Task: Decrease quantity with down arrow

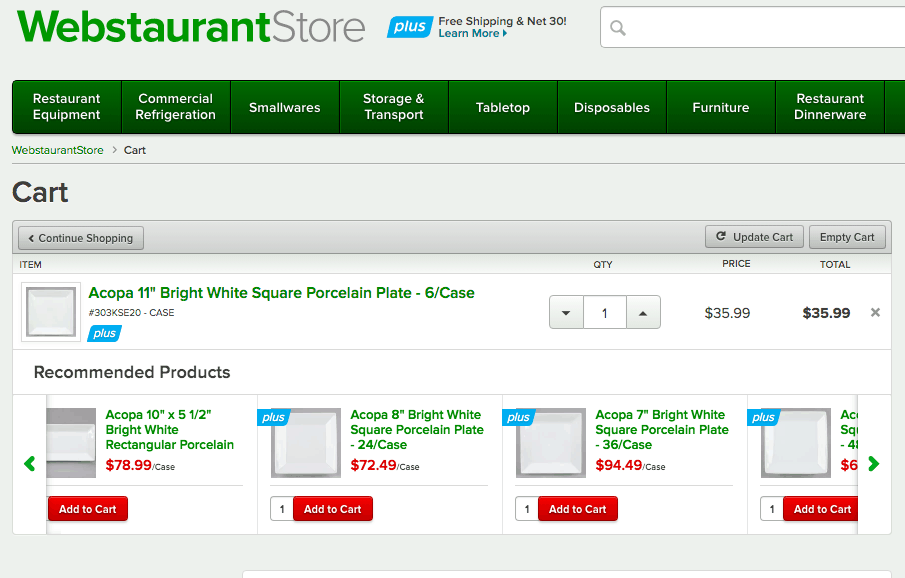Action: [566, 312]
